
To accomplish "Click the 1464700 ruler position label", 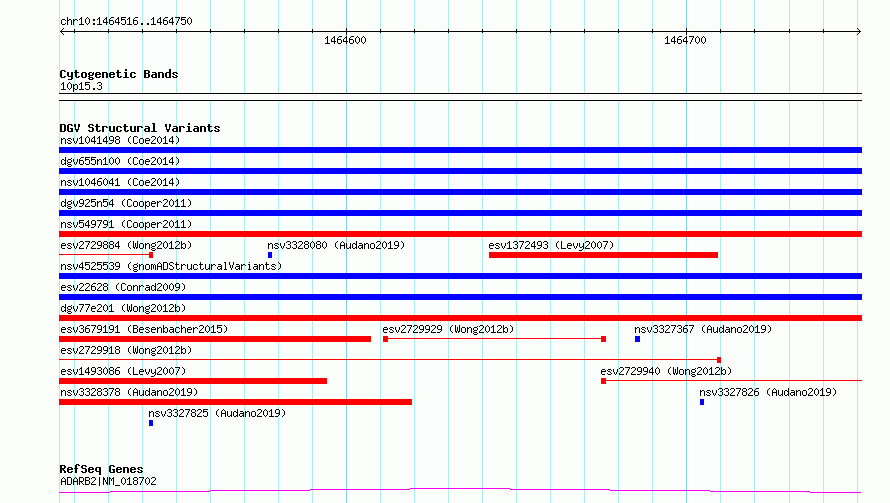I will tap(685, 40).
